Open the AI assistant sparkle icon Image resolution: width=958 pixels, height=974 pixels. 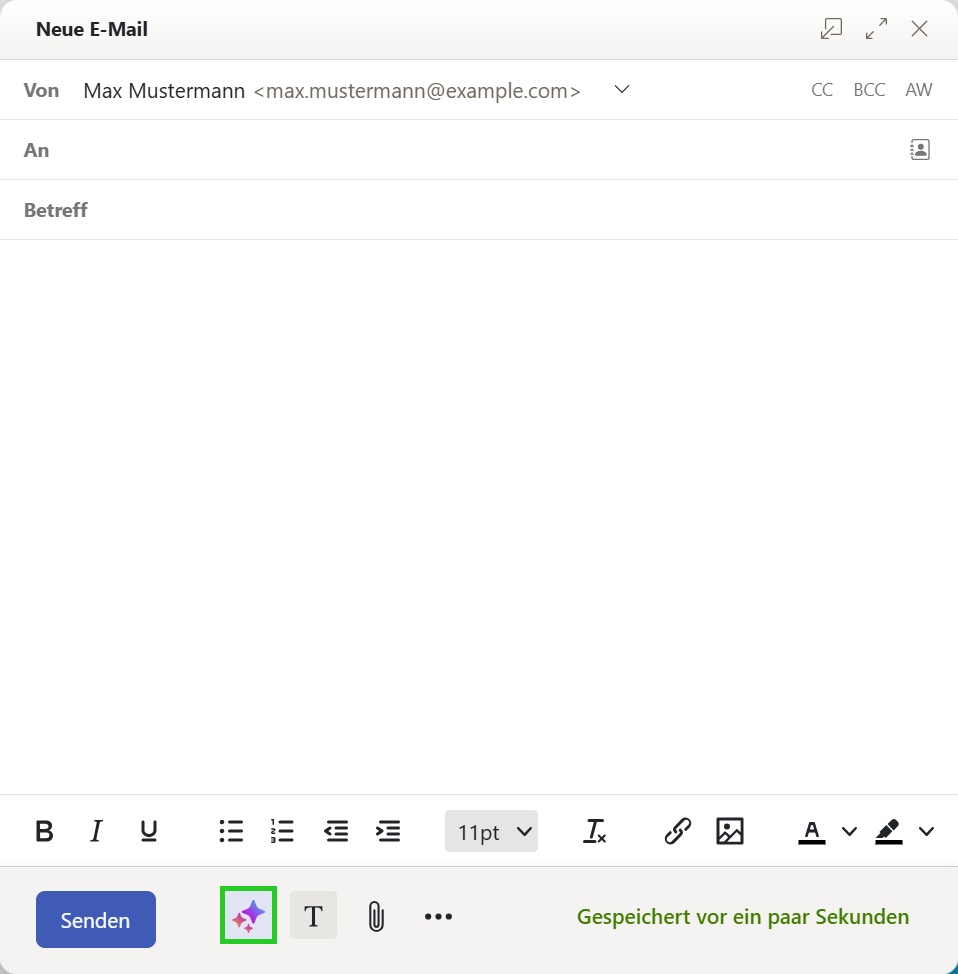point(249,916)
